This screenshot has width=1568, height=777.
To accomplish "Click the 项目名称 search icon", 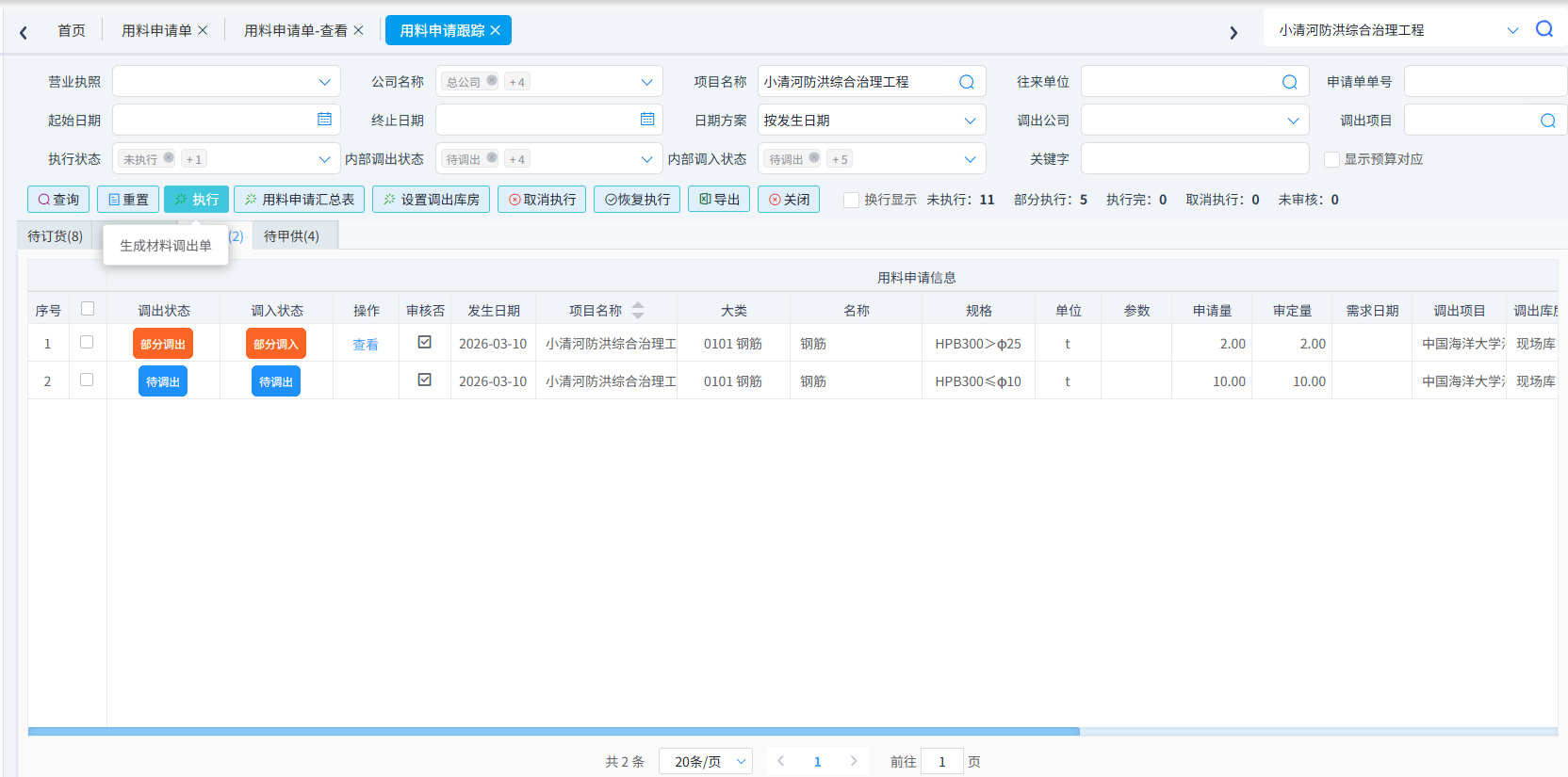I will point(967,82).
